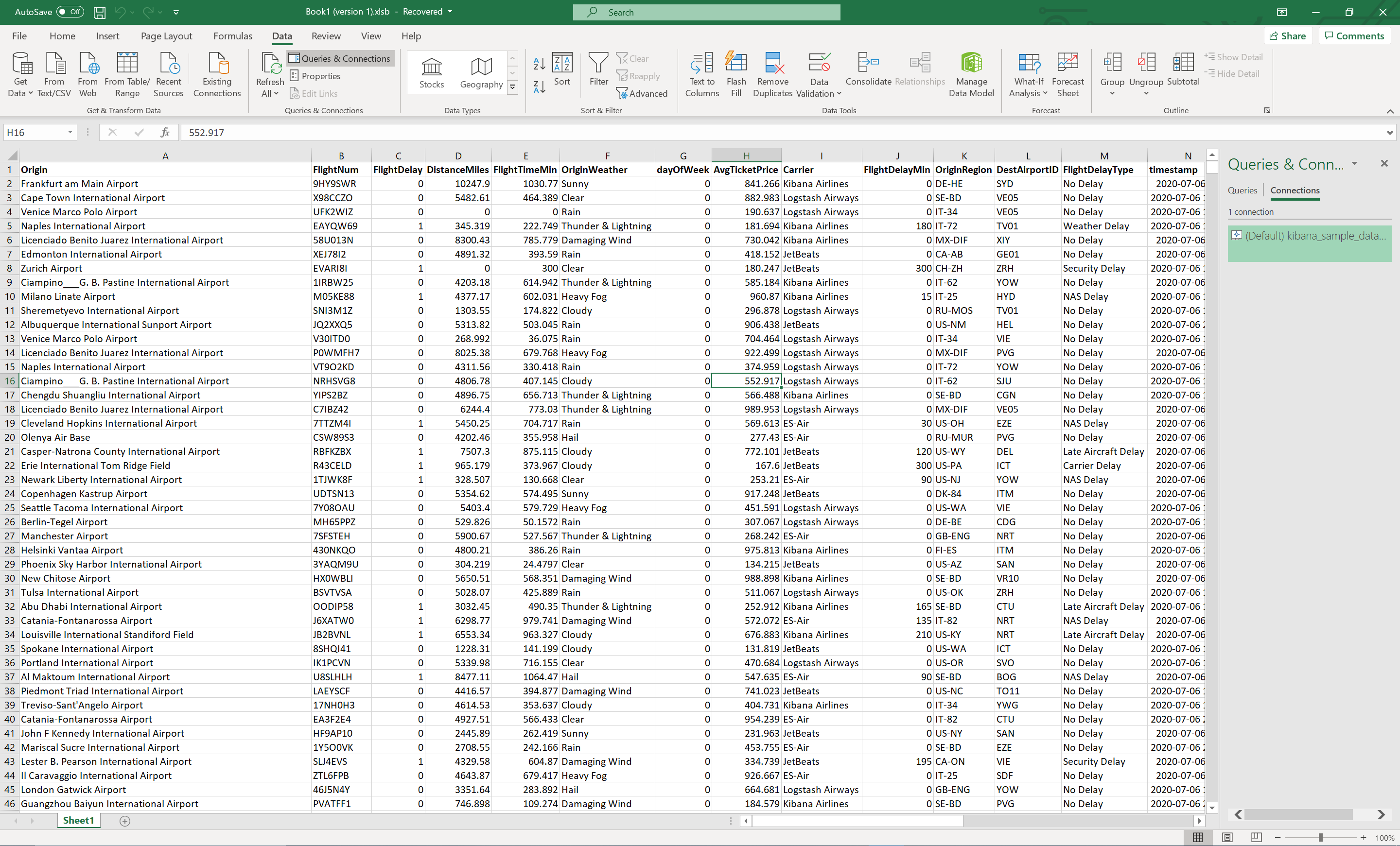
Task: Open the Outline dialog launcher
Action: pos(1267,111)
